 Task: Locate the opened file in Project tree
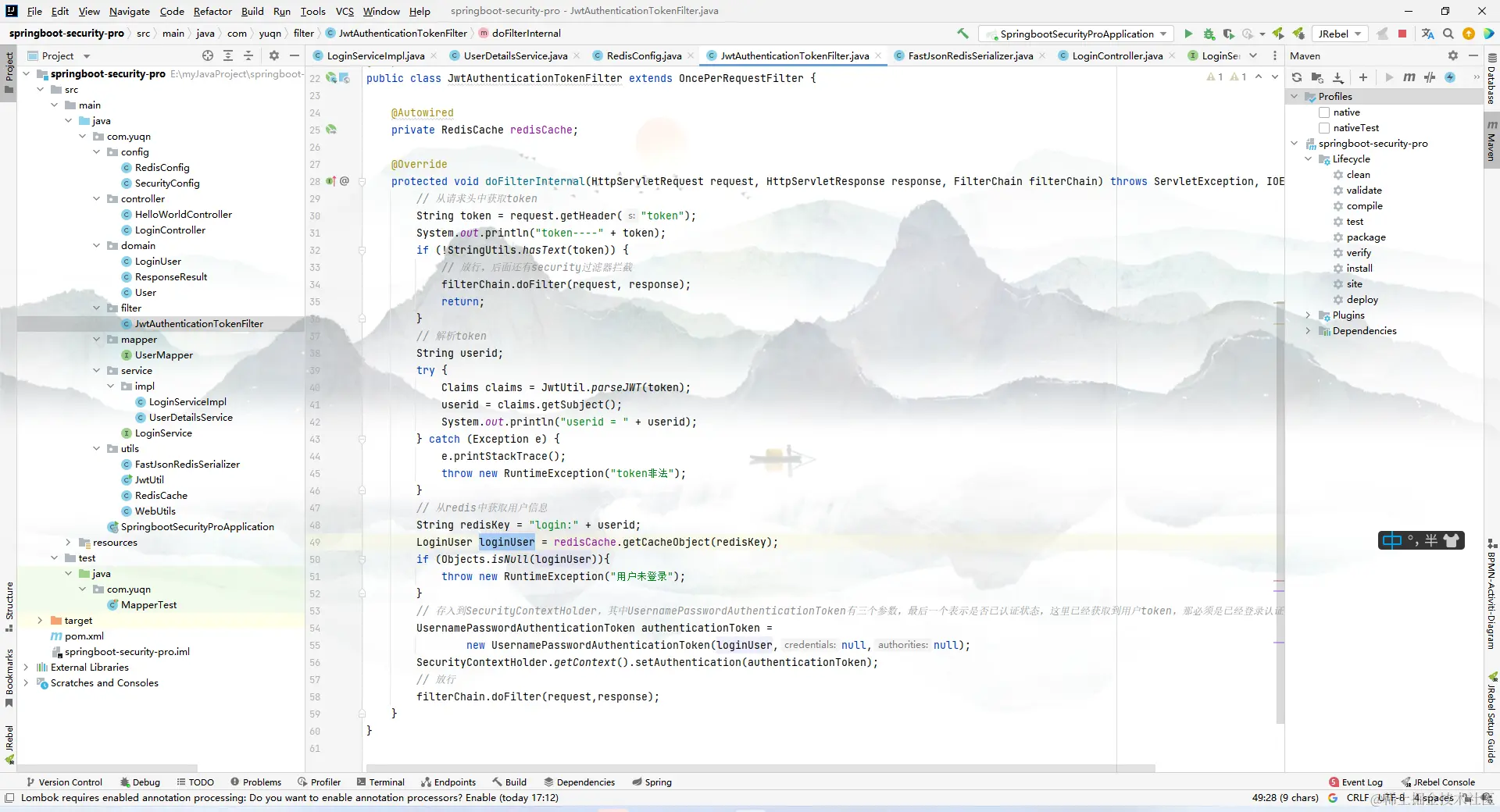(x=208, y=55)
